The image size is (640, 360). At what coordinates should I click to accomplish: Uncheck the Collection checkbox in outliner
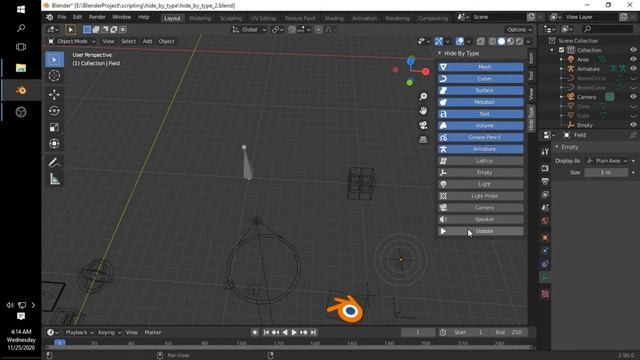(x=561, y=50)
